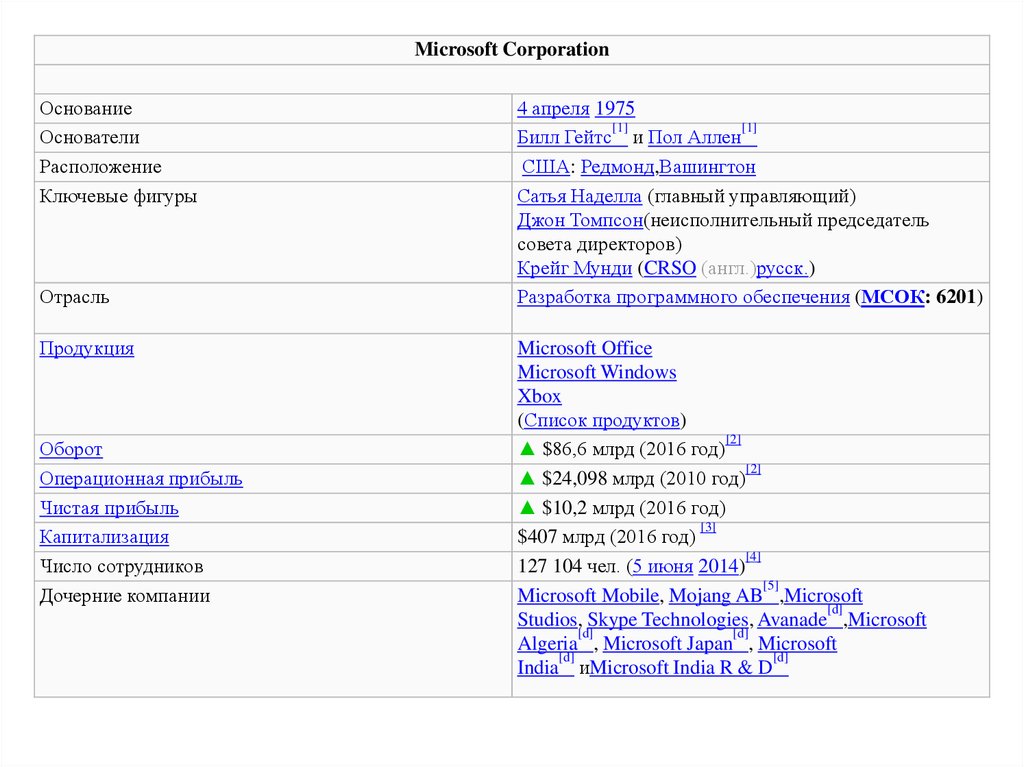Click the green revenue increase triangle
The width and height of the screenshot is (1024, 767).
point(526,450)
